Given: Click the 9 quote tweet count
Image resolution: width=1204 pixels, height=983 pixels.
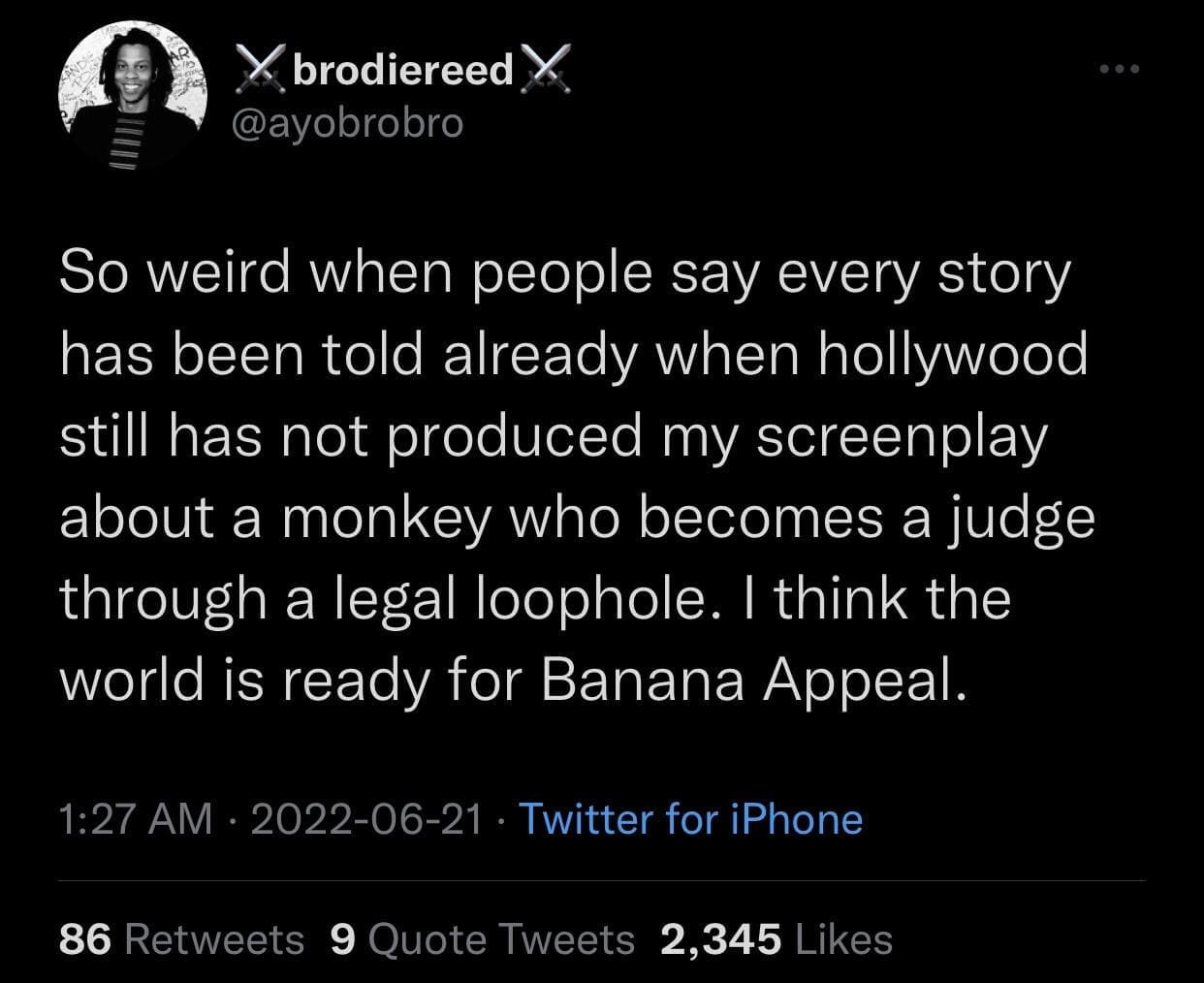Looking at the screenshot, I should coord(341,938).
